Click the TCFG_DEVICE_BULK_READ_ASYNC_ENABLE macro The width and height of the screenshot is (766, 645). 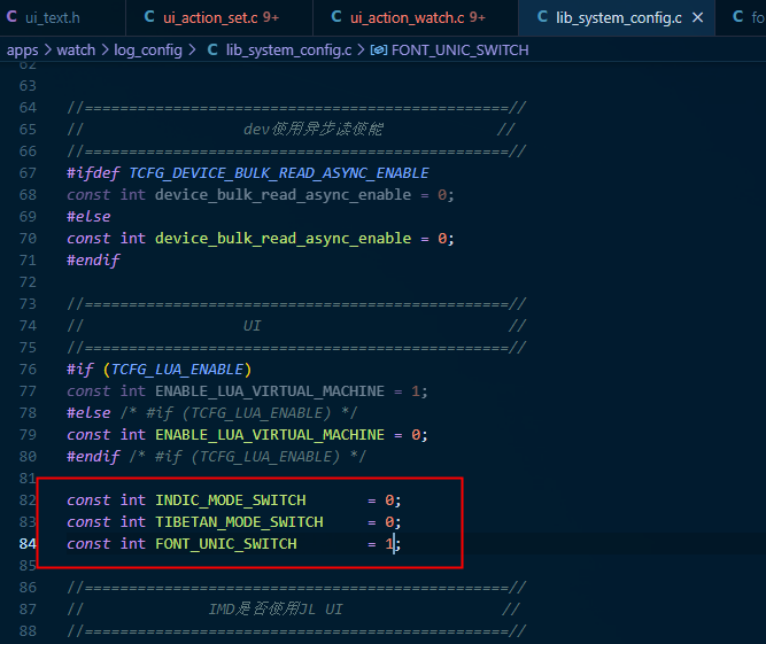pyautogui.click(x=279, y=173)
